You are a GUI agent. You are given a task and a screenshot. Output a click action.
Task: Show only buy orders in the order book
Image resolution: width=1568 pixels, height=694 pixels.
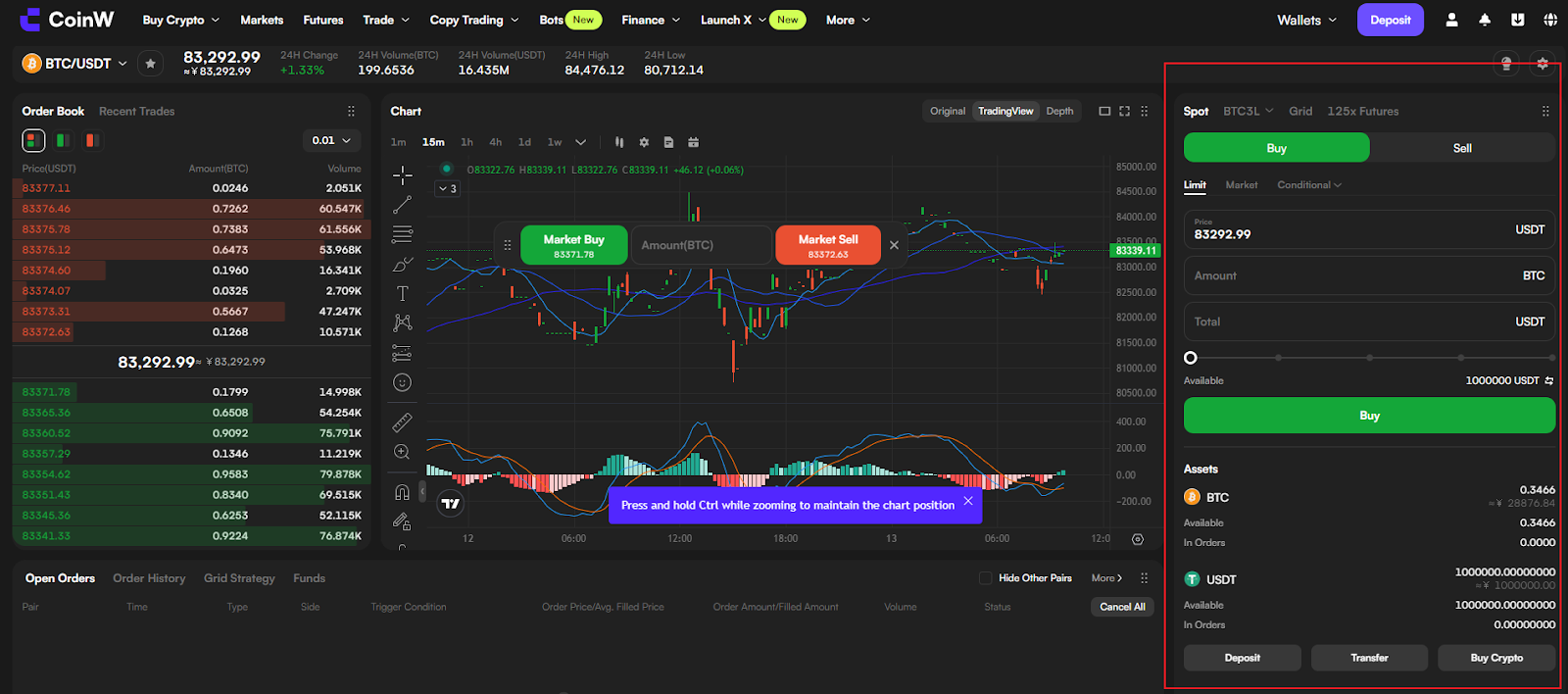pos(63,140)
